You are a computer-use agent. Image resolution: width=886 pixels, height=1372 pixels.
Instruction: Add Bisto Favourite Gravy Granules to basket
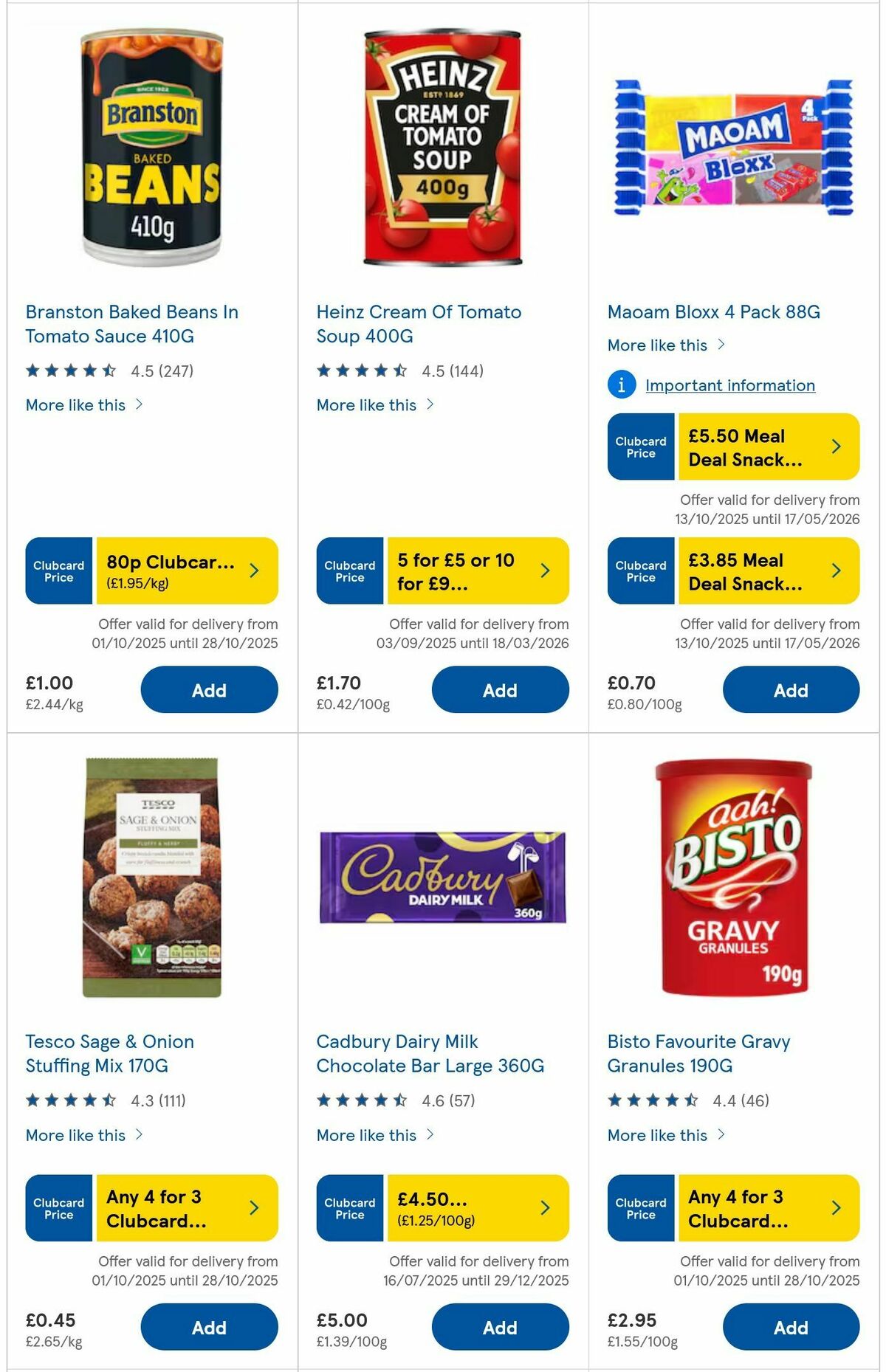pyautogui.click(x=791, y=1327)
